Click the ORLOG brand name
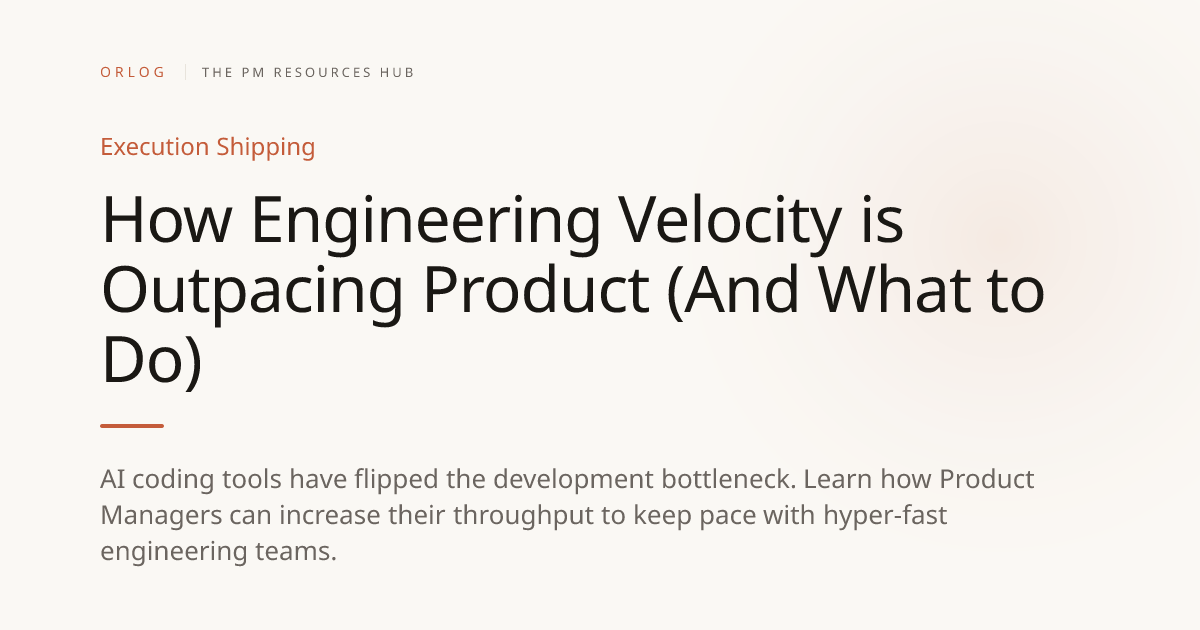Screen dimensions: 1200x630 133,73
